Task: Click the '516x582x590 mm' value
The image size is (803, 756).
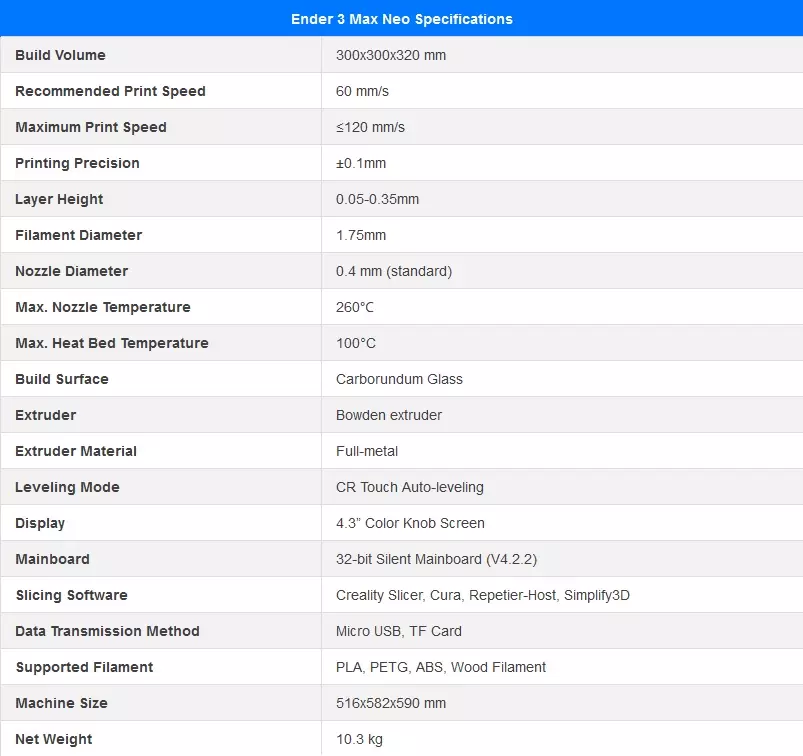Action: (x=391, y=703)
